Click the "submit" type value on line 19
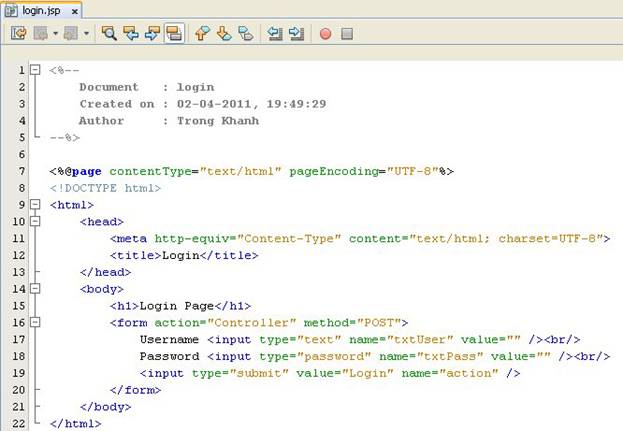Image resolution: width=623 pixels, height=431 pixels. [x=259, y=373]
